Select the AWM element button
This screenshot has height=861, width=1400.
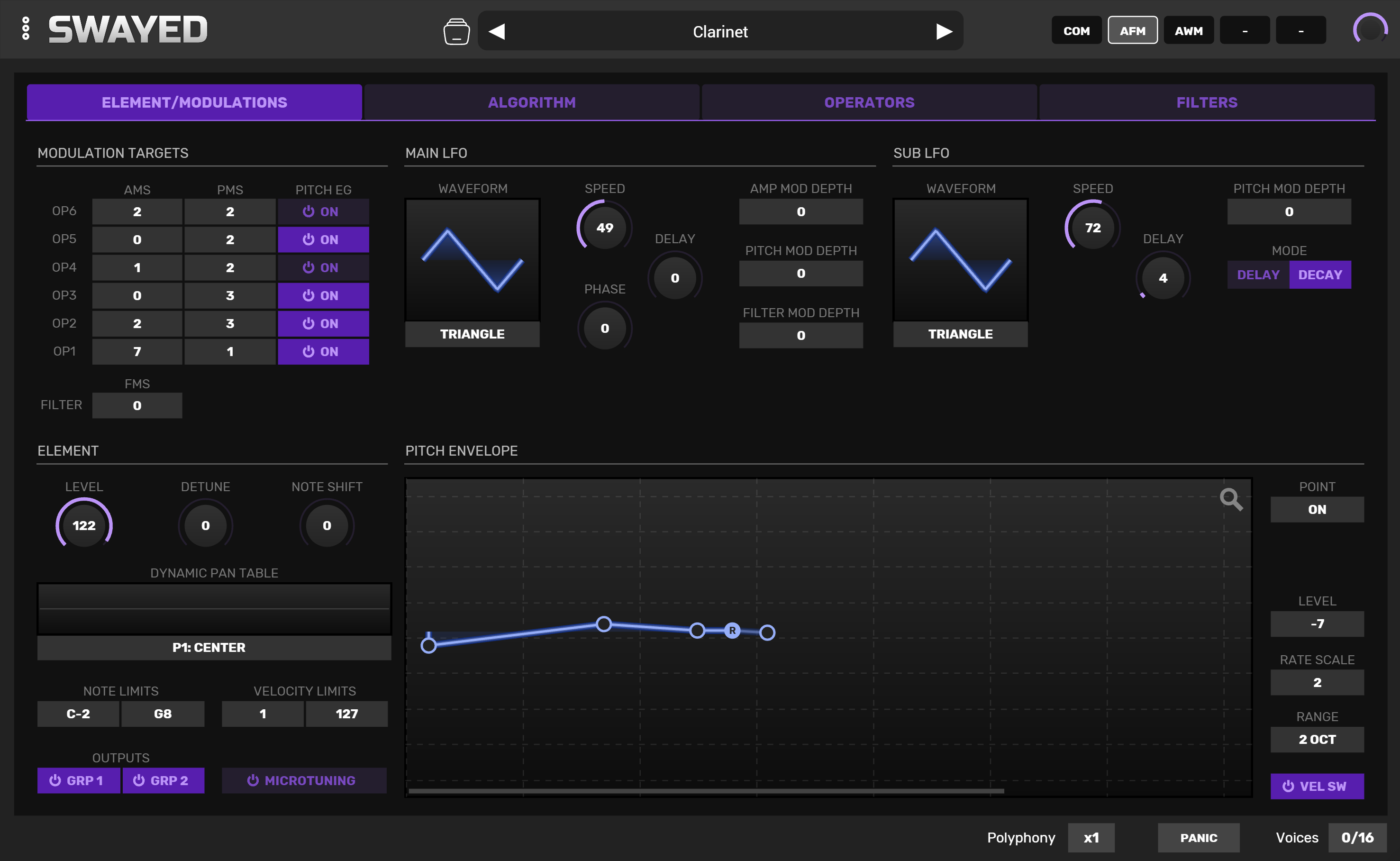(1188, 31)
